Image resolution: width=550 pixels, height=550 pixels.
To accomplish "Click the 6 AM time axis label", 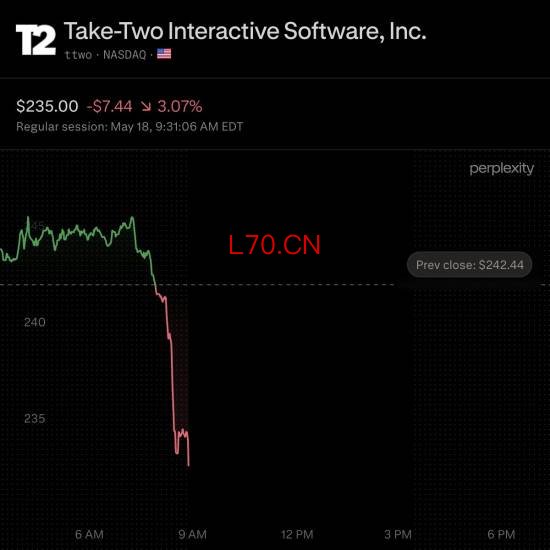I will pyautogui.click(x=89, y=535).
